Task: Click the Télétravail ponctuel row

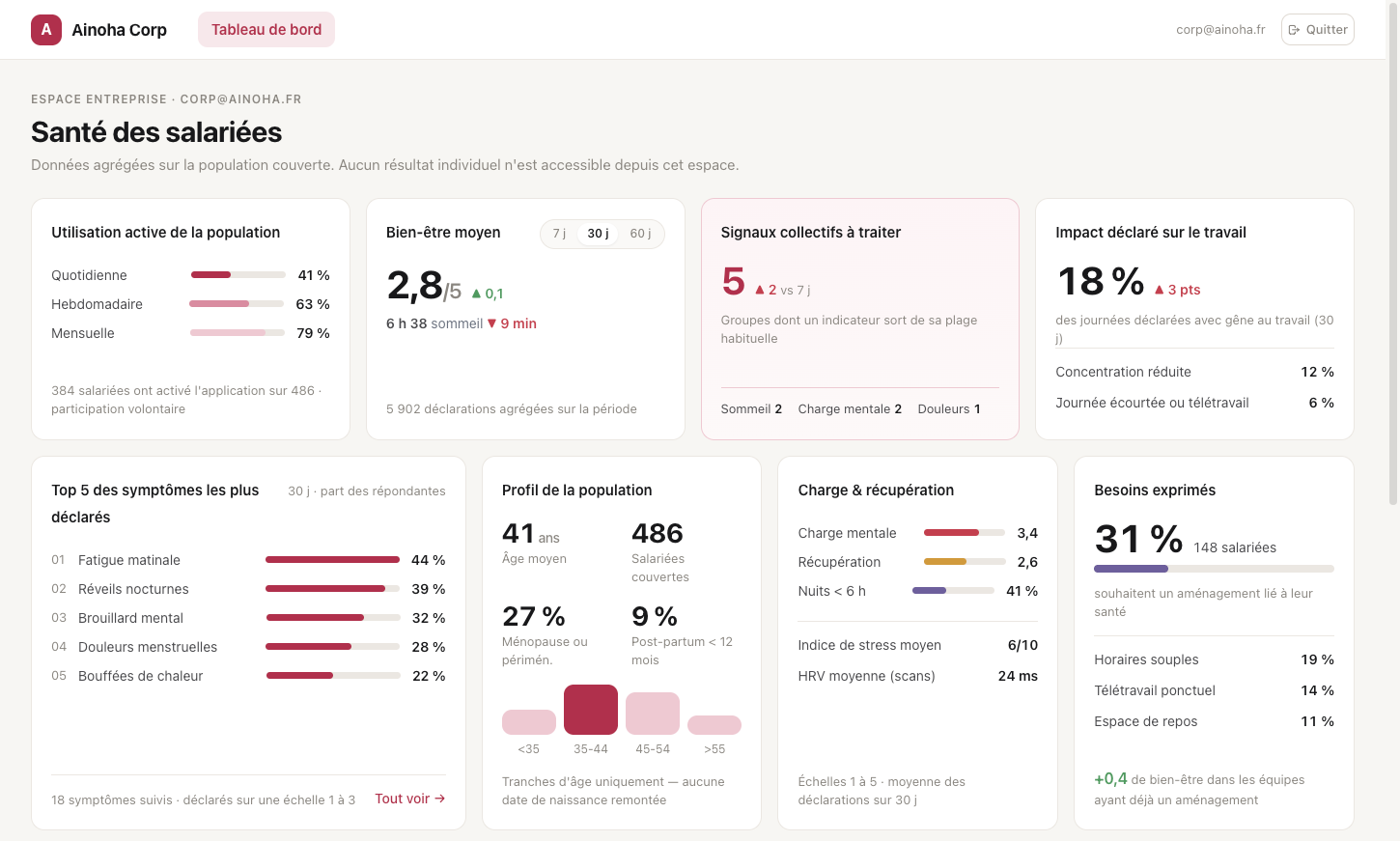Action: pyautogui.click(x=1214, y=690)
